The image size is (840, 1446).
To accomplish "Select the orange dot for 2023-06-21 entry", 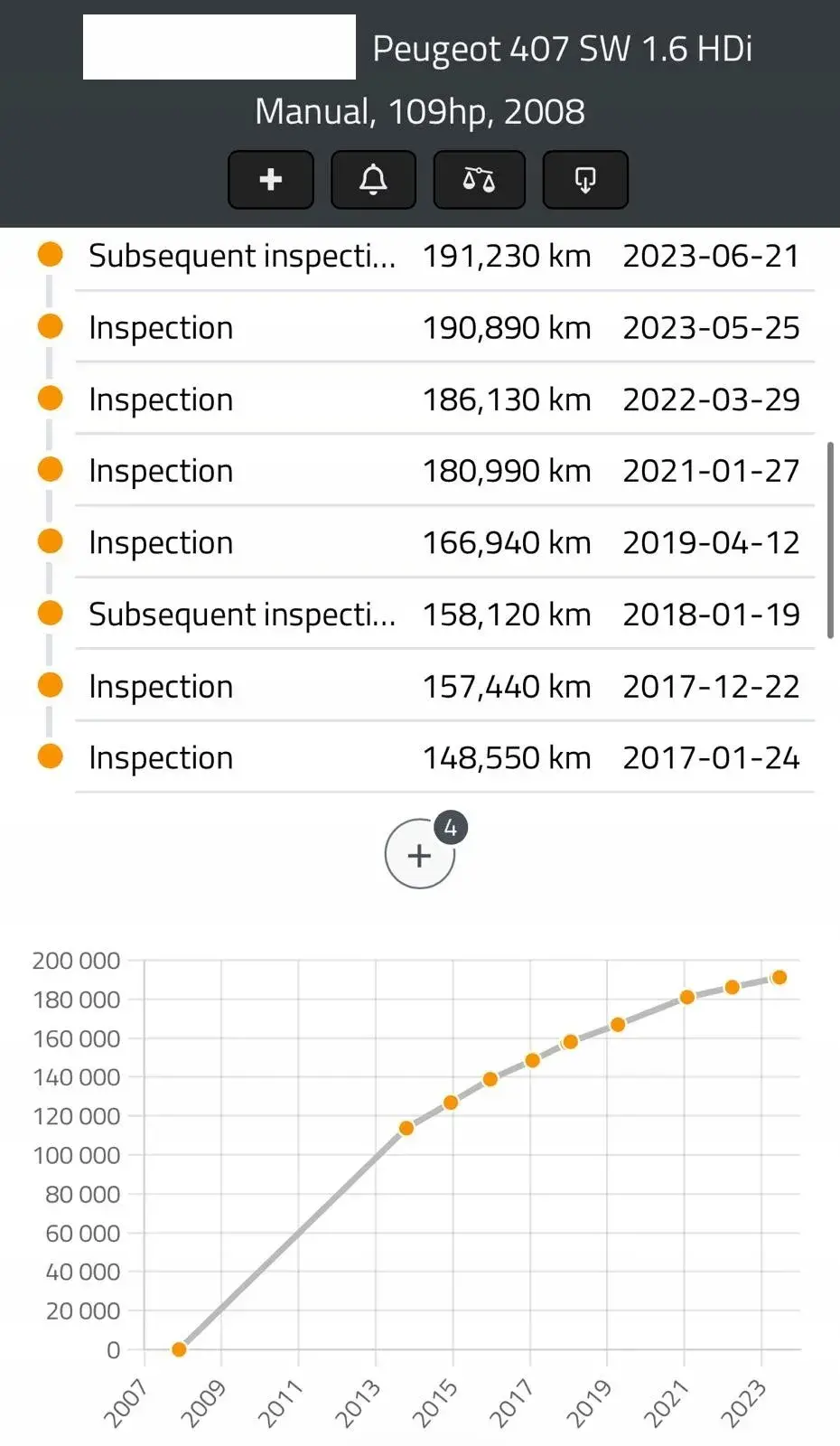I will [x=51, y=254].
